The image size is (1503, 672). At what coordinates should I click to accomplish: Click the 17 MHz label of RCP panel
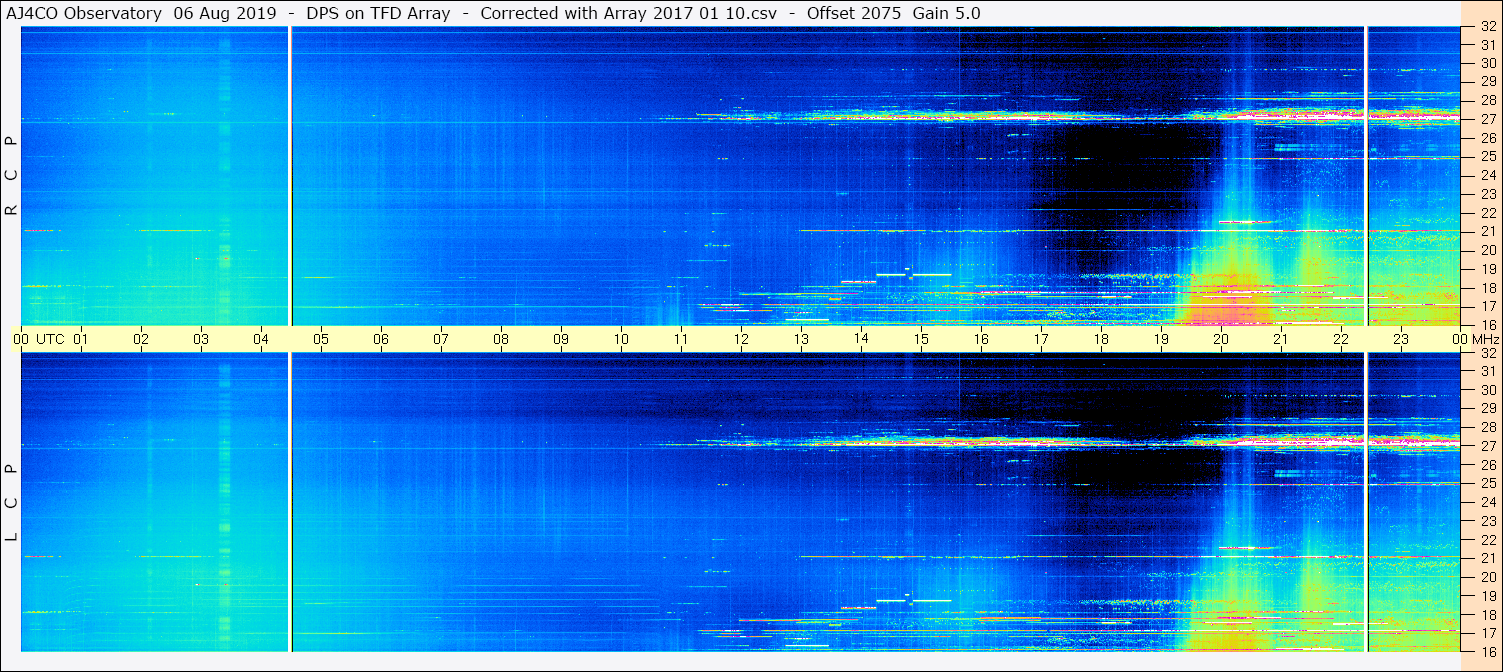coord(1487,305)
